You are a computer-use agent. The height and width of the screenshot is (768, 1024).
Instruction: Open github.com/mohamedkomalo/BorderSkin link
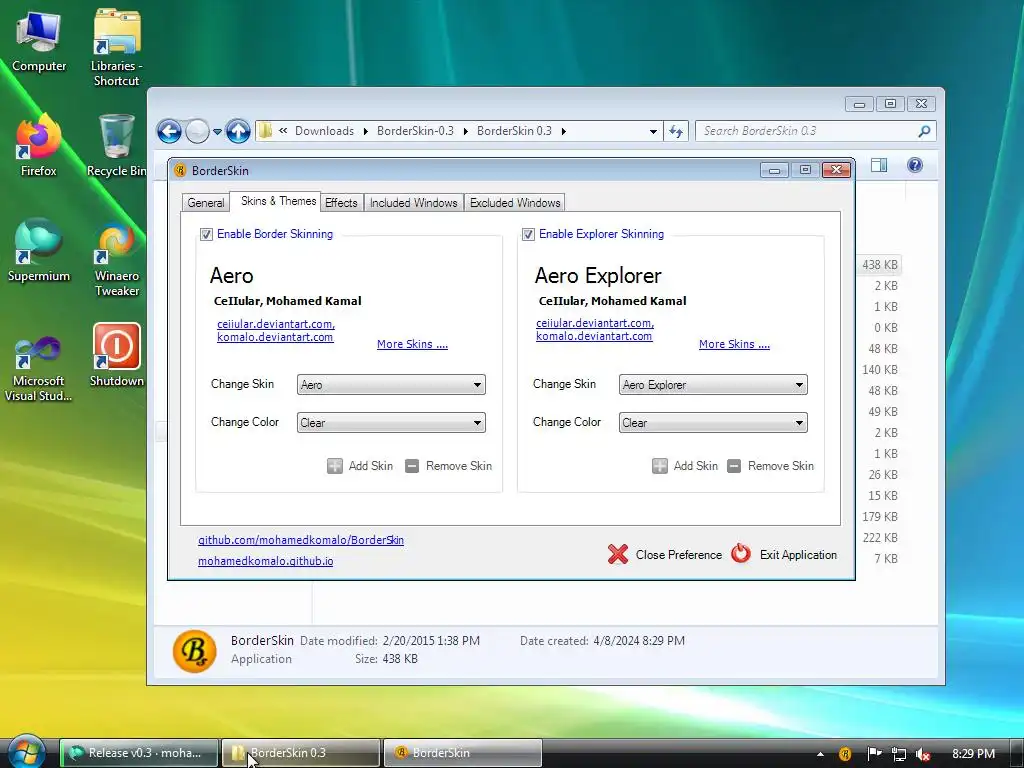click(x=300, y=540)
